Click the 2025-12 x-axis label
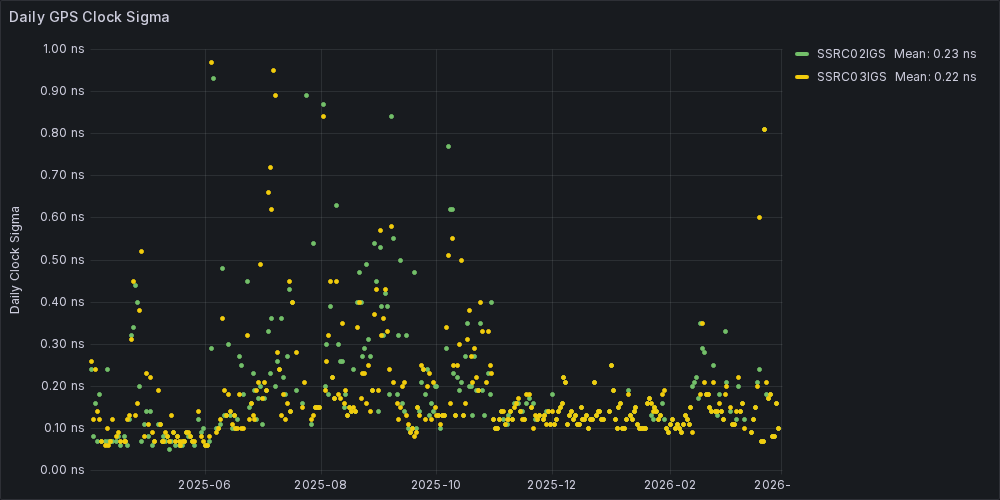This screenshot has width=1000, height=500. (x=553, y=484)
